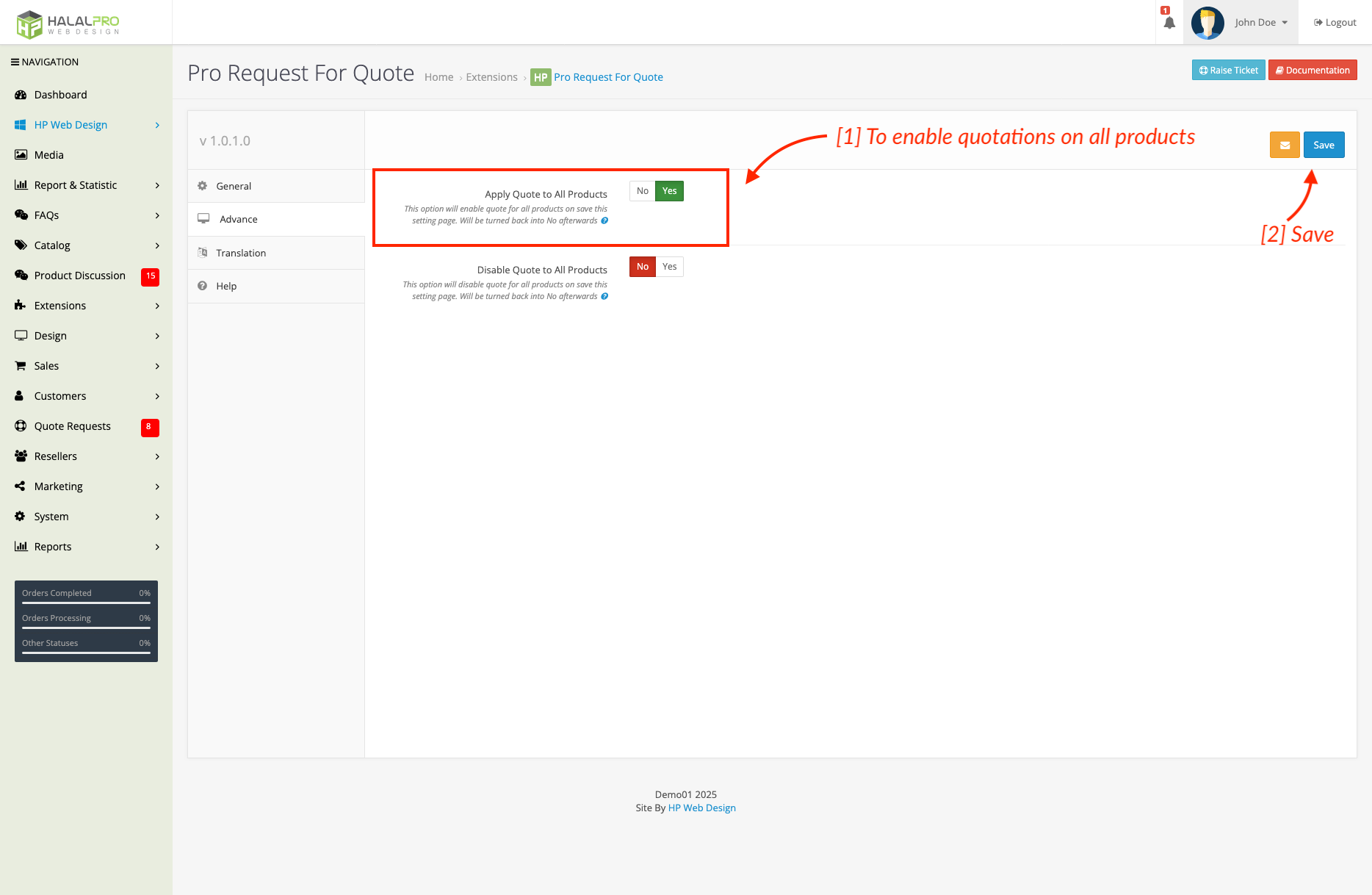Expand the Sales submenu chevron
1372x895 pixels.
pyautogui.click(x=157, y=366)
